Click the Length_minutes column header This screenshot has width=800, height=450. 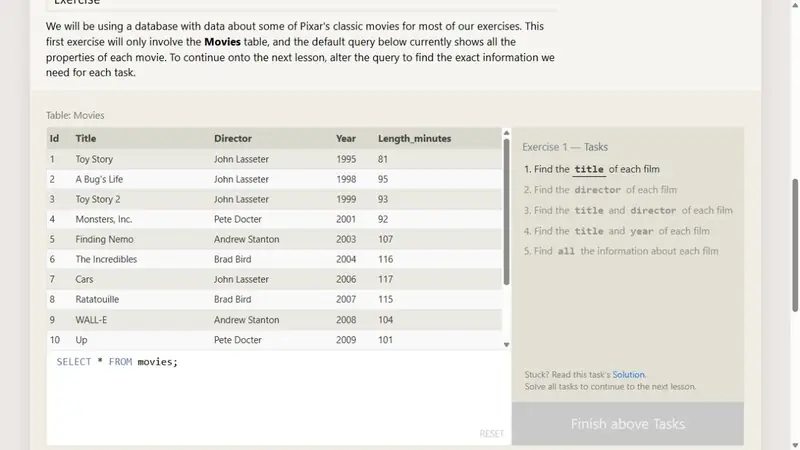[x=414, y=138]
